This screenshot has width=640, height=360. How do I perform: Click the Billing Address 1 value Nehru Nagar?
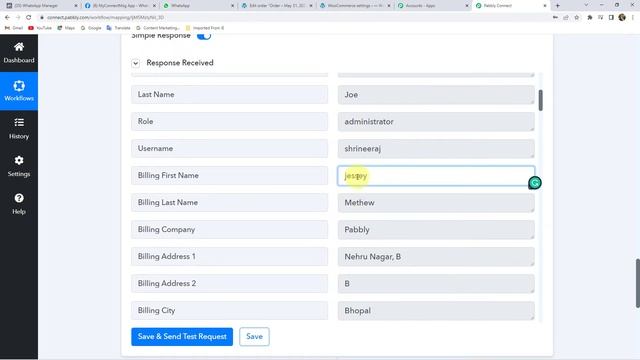(x=436, y=256)
